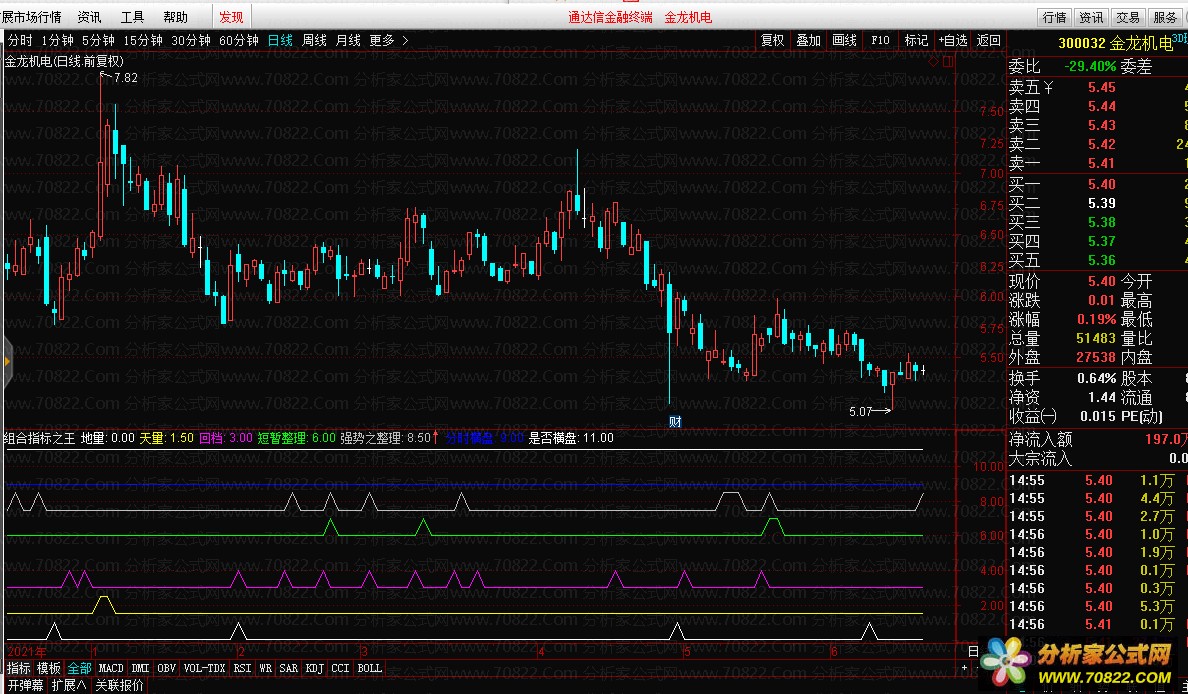This screenshot has width=1188, height=694.
Task: Select the 日线 period
Action: (280, 40)
